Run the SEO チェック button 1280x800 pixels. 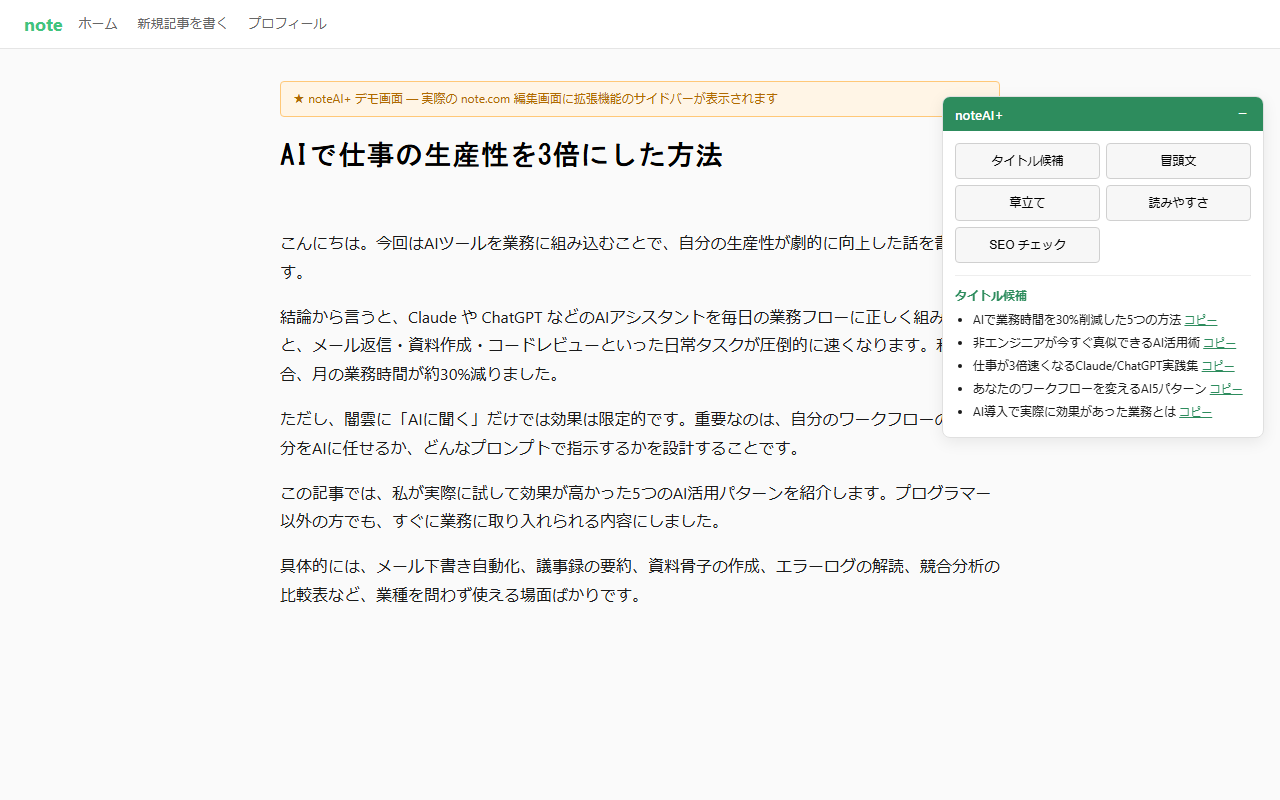pyautogui.click(x=1027, y=245)
